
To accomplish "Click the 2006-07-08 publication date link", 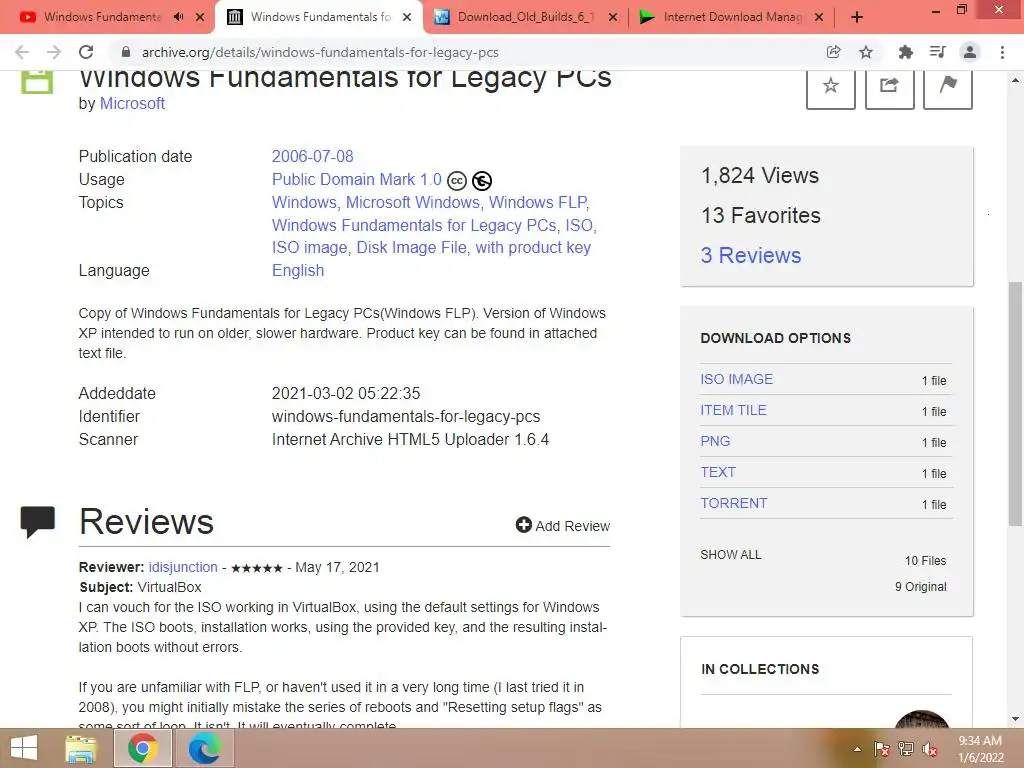I will pos(312,157).
